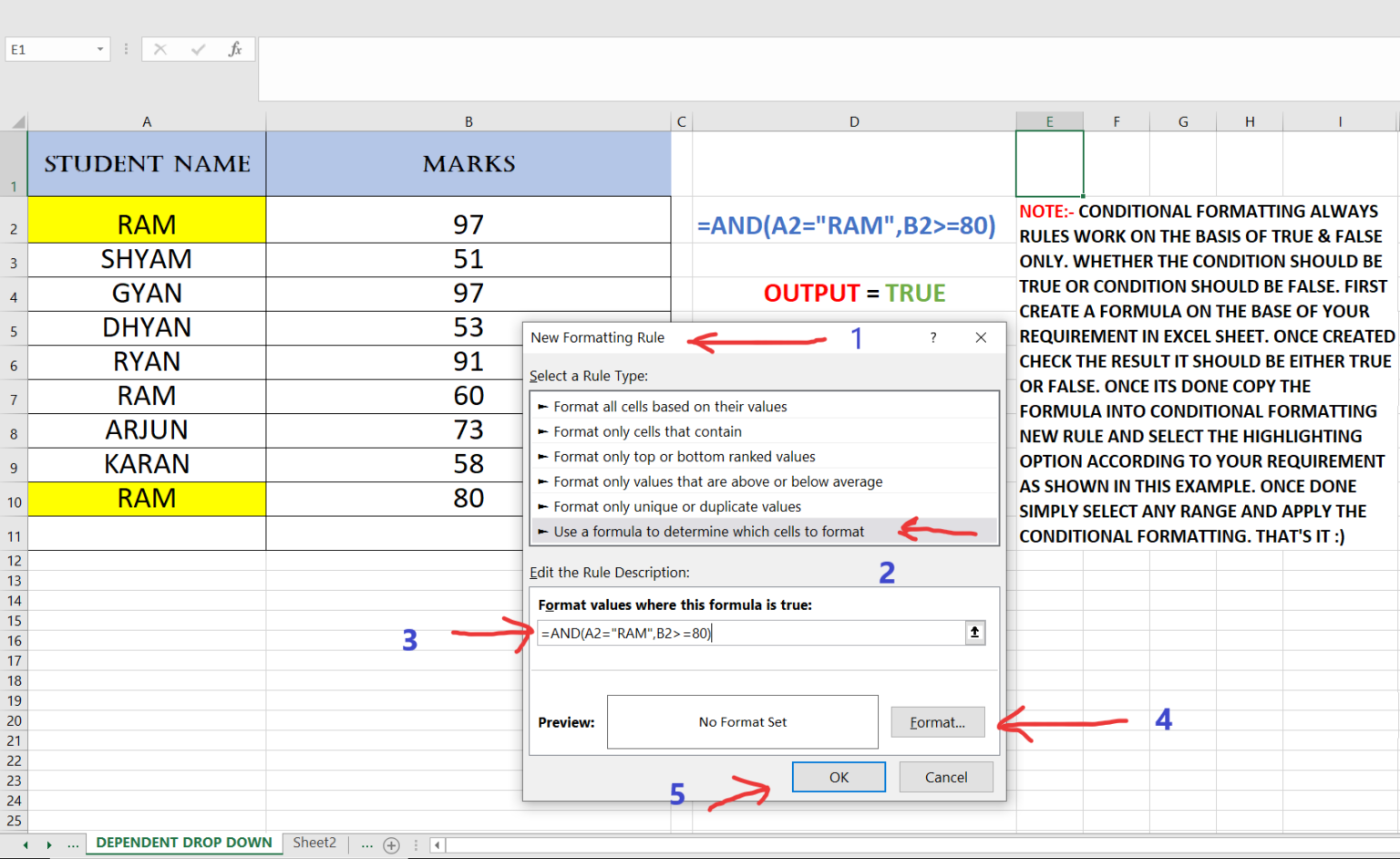Click the NOTE conditional formatting text block
The height and width of the screenshot is (859, 1400).
pyautogui.click(x=1207, y=374)
